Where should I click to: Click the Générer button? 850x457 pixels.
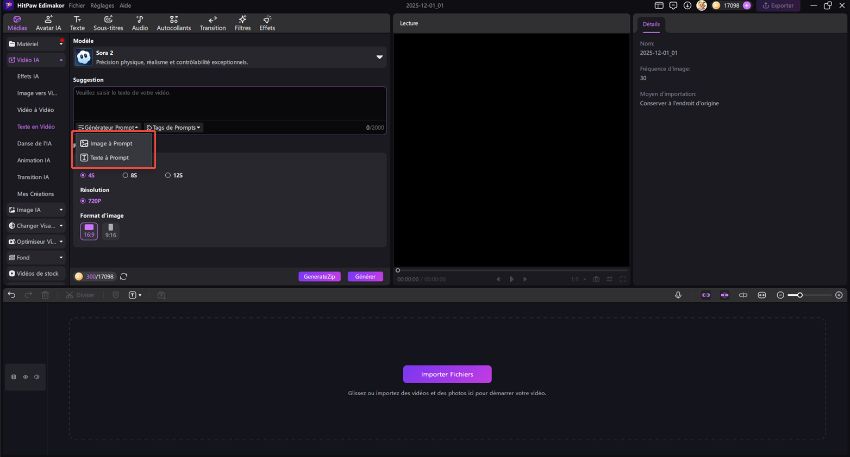365,276
